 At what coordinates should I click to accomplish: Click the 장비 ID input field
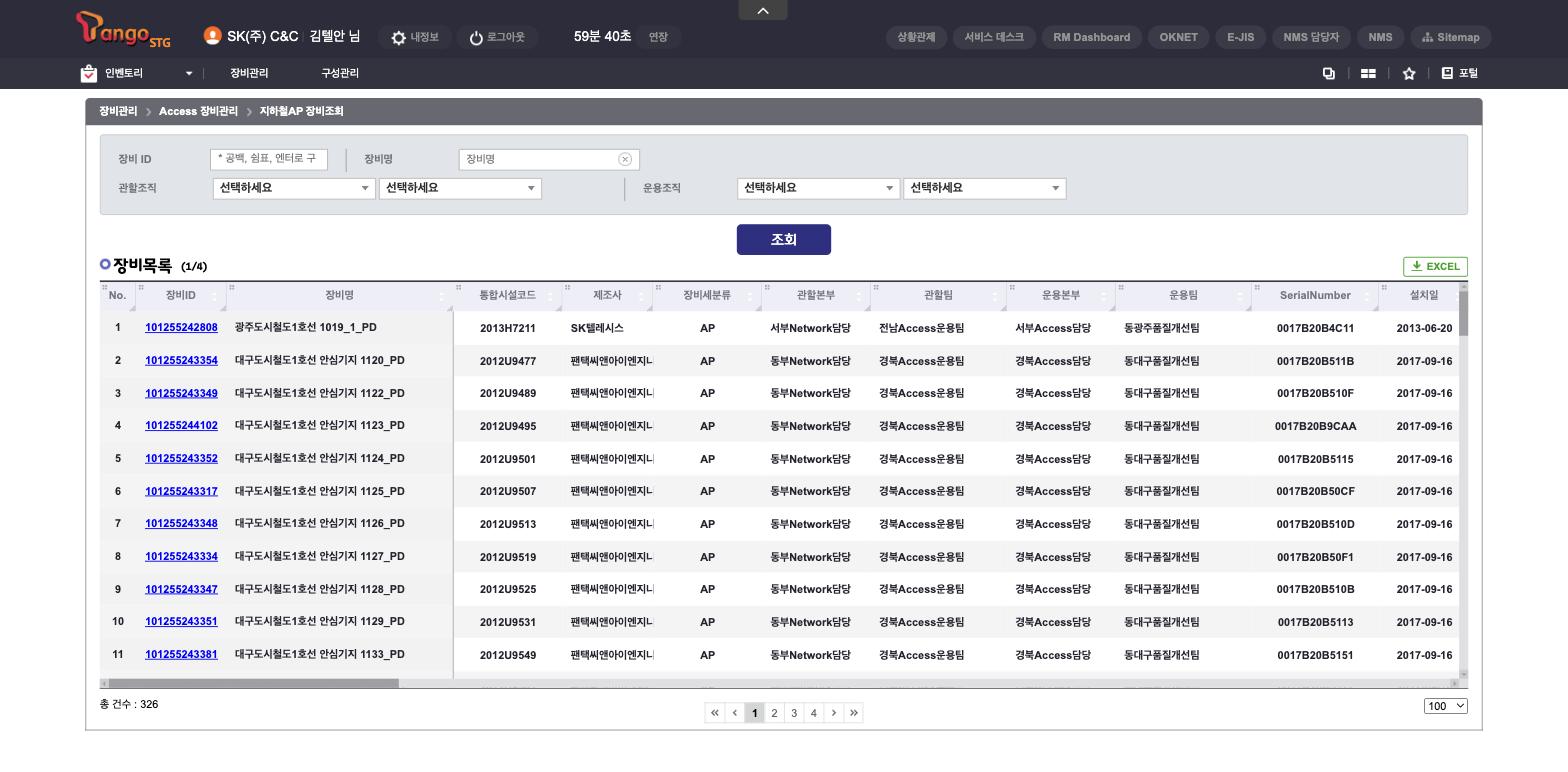[x=269, y=159]
